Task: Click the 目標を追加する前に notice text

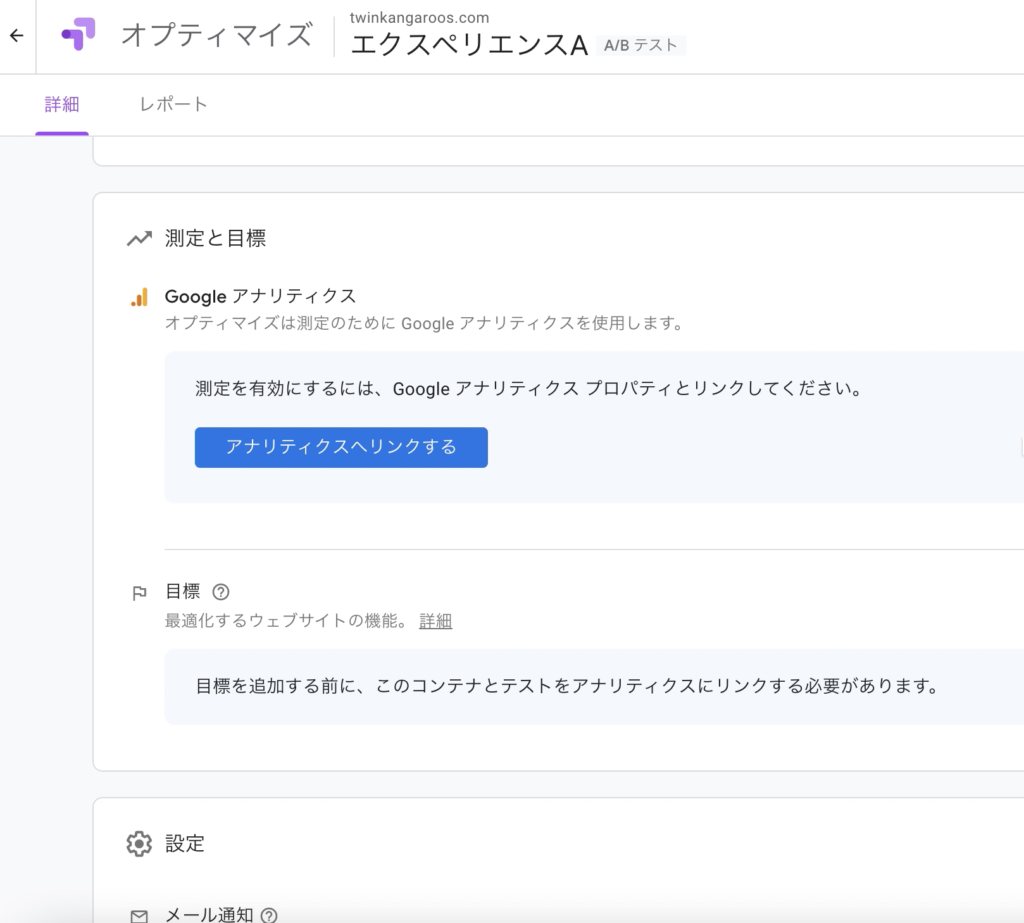Action: [x=567, y=686]
